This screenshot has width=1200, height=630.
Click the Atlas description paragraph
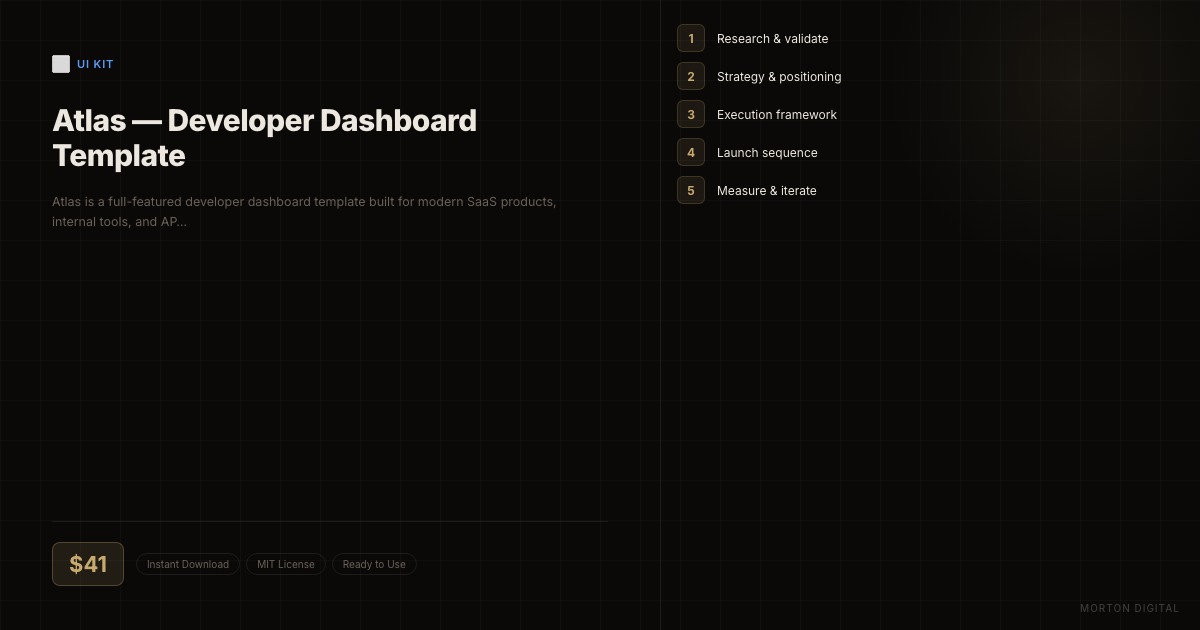304,211
